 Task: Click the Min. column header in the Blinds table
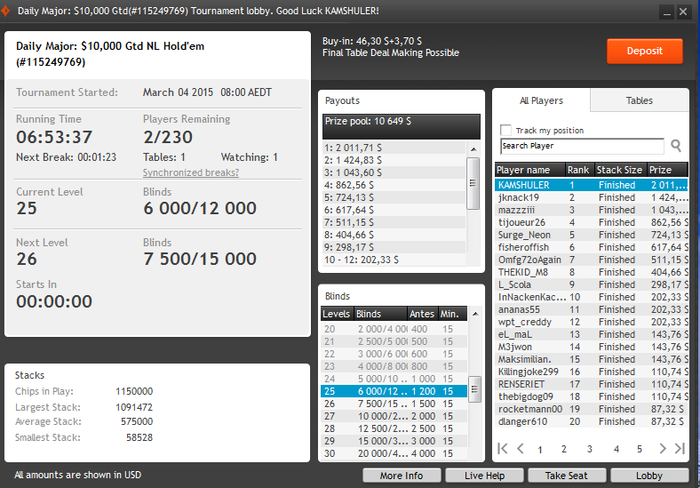click(x=452, y=314)
